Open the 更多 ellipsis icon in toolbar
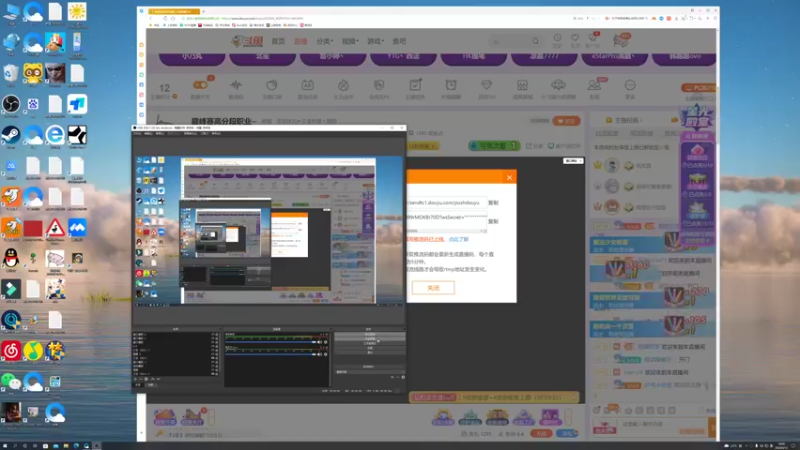 click(630, 85)
